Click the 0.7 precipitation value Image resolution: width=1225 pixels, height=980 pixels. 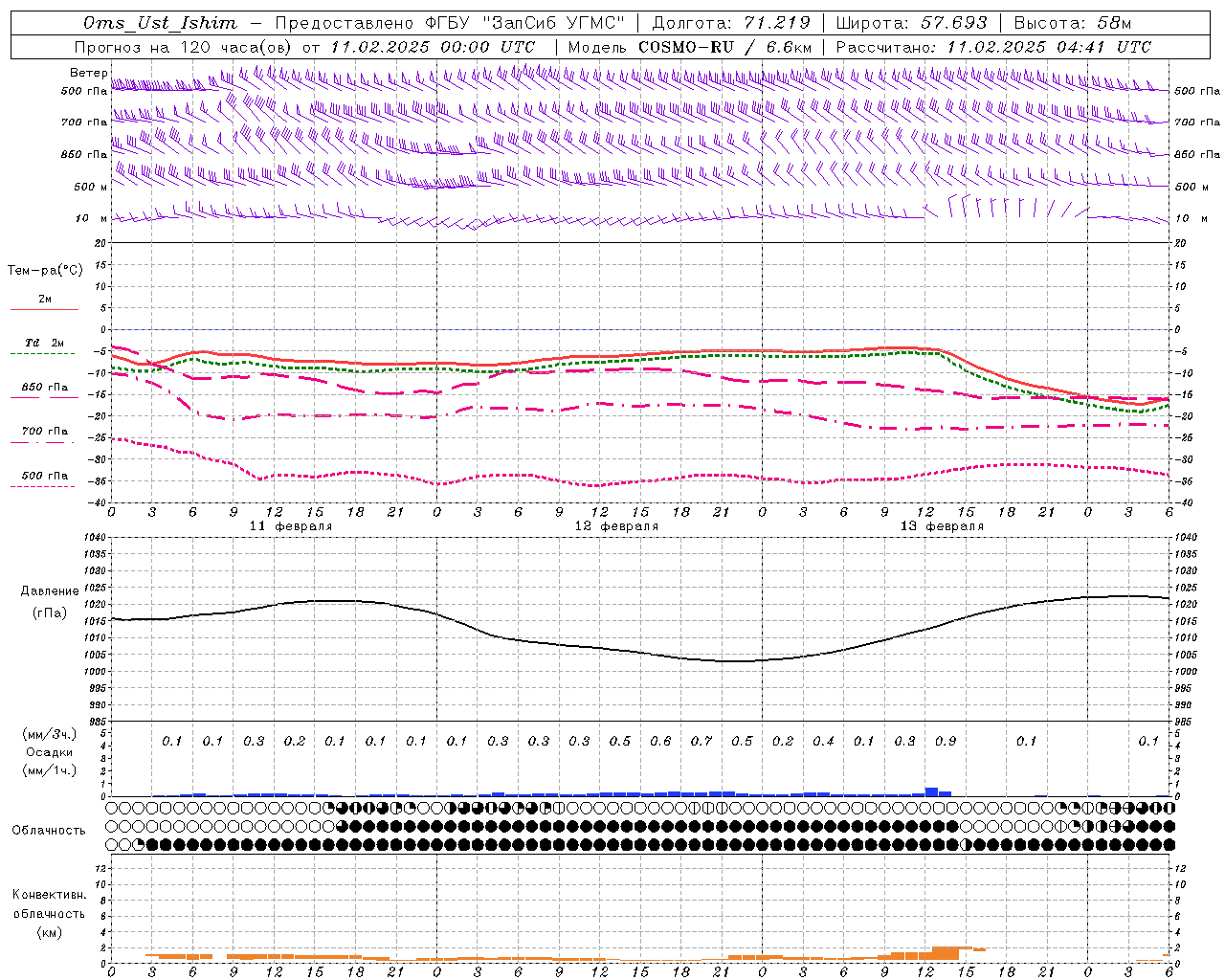pyautogui.click(x=701, y=741)
